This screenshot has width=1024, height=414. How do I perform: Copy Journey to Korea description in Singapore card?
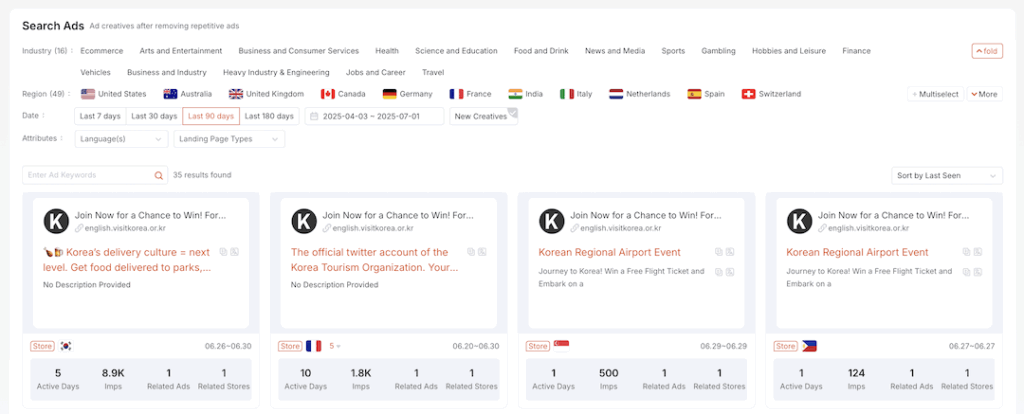point(718,272)
